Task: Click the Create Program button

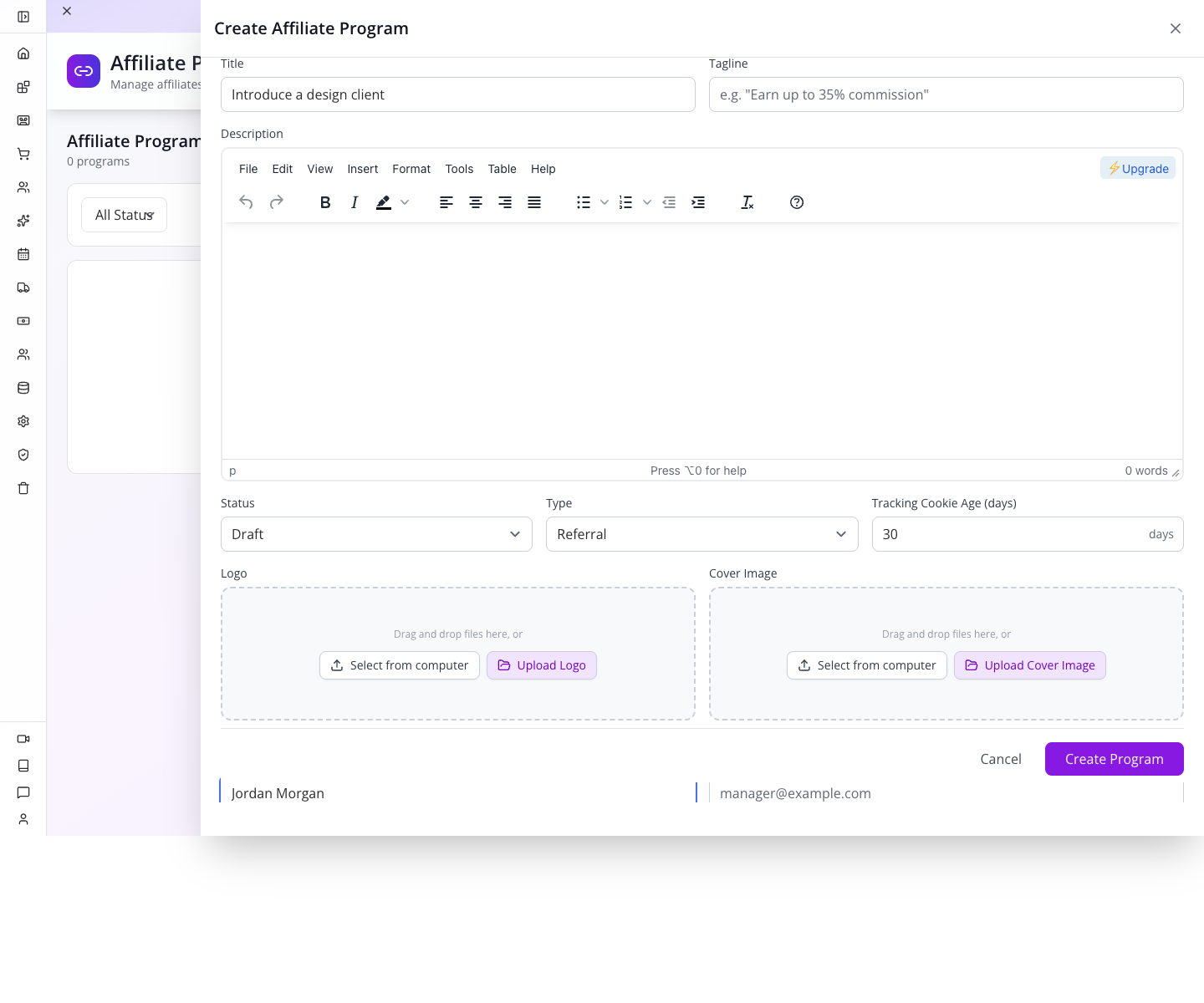Action: (x=1115, y=759)
